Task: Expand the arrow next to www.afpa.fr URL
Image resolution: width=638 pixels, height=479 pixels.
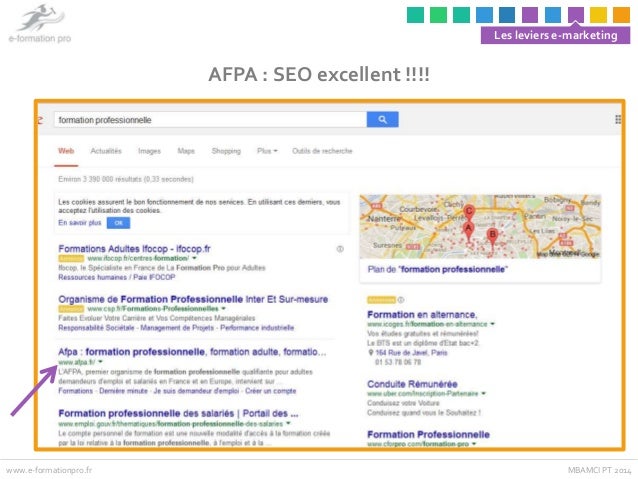Action: [101, 362]
